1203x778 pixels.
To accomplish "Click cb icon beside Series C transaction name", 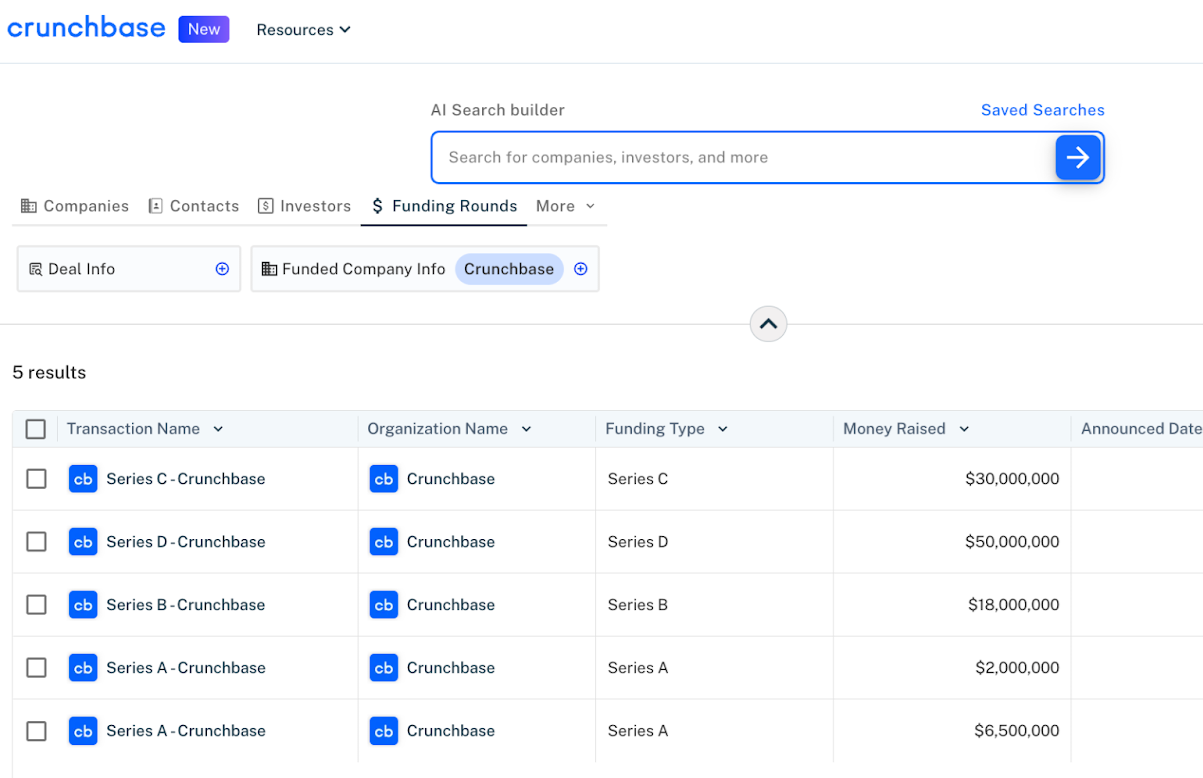I will 83,479.
